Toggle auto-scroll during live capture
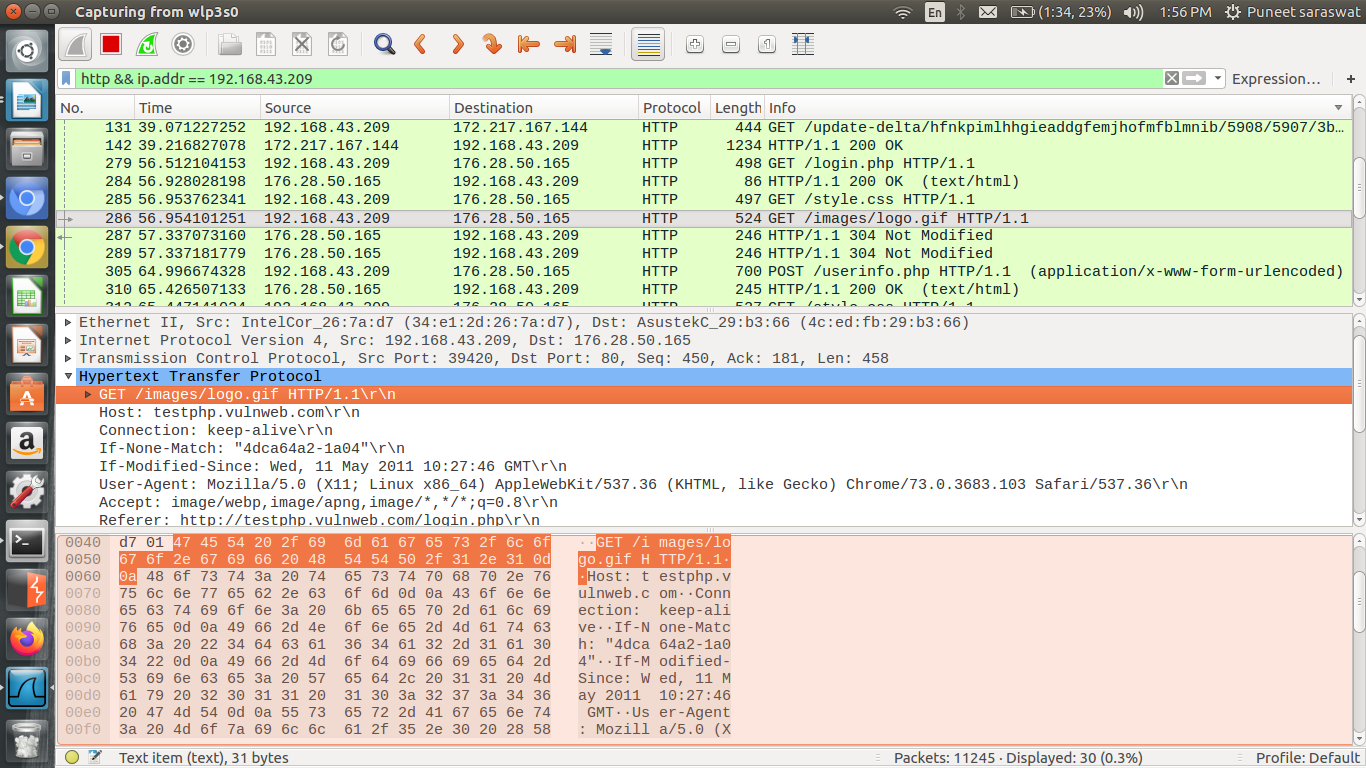 pos(601,44)
